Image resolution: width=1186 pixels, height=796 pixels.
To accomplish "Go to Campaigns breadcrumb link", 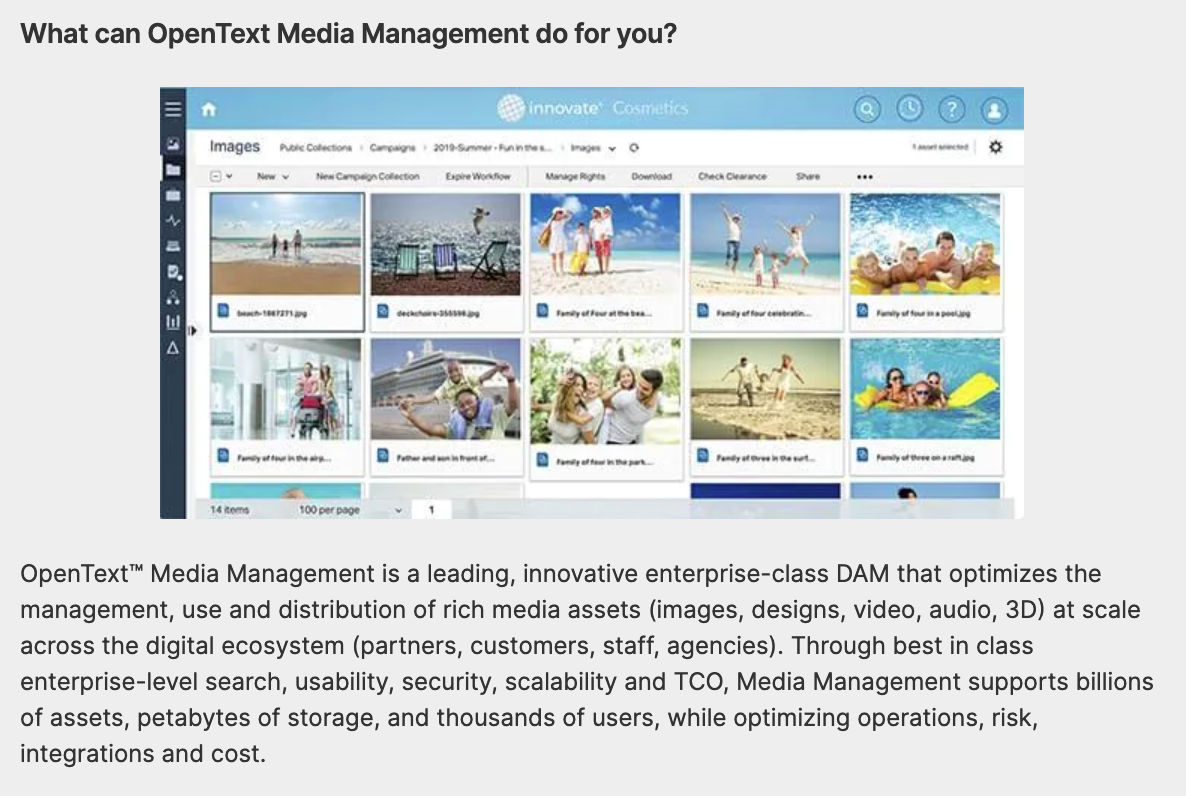I will pyautogui.click(x=392, y=148).
